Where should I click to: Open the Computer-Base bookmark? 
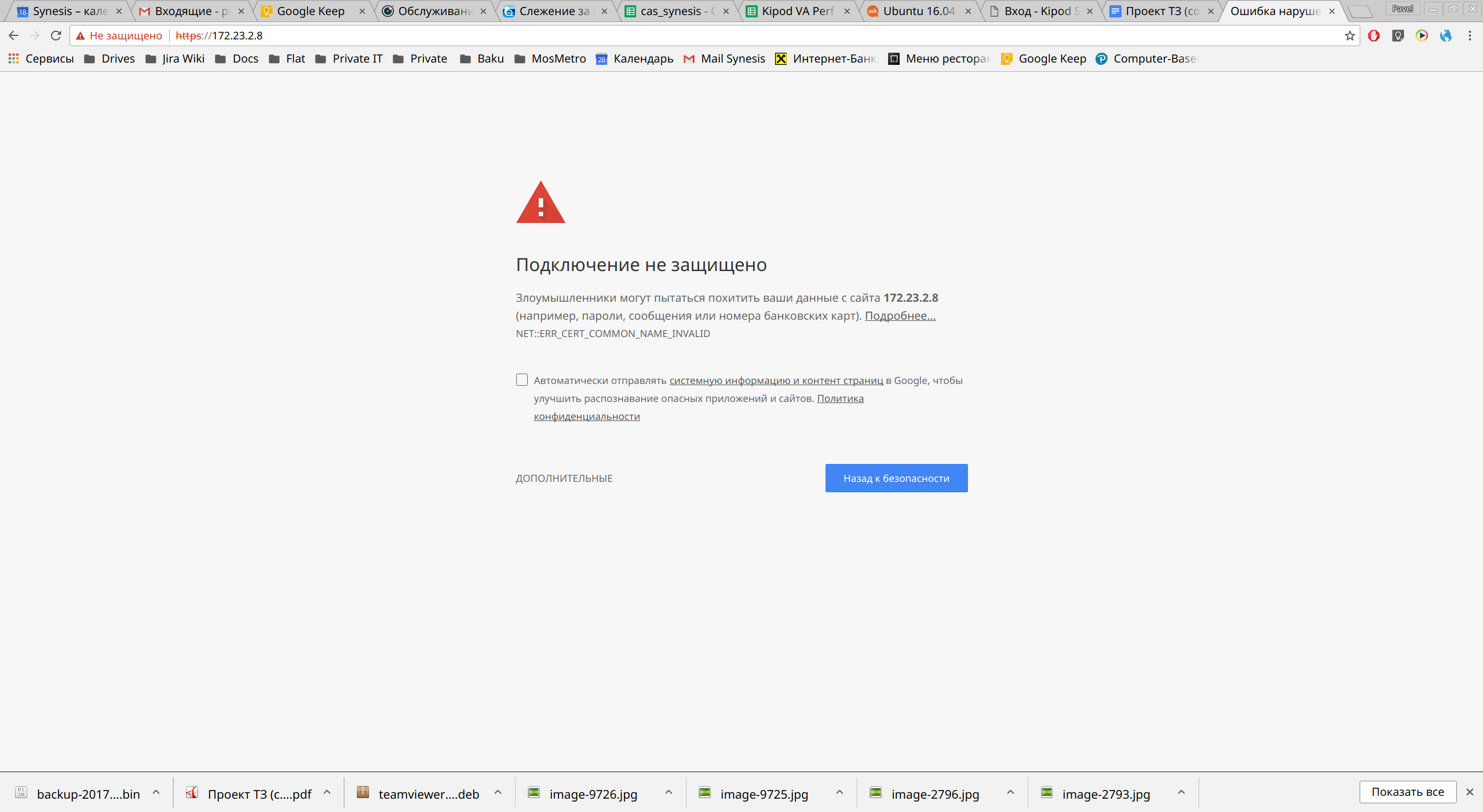click(x=1147, y=58)
